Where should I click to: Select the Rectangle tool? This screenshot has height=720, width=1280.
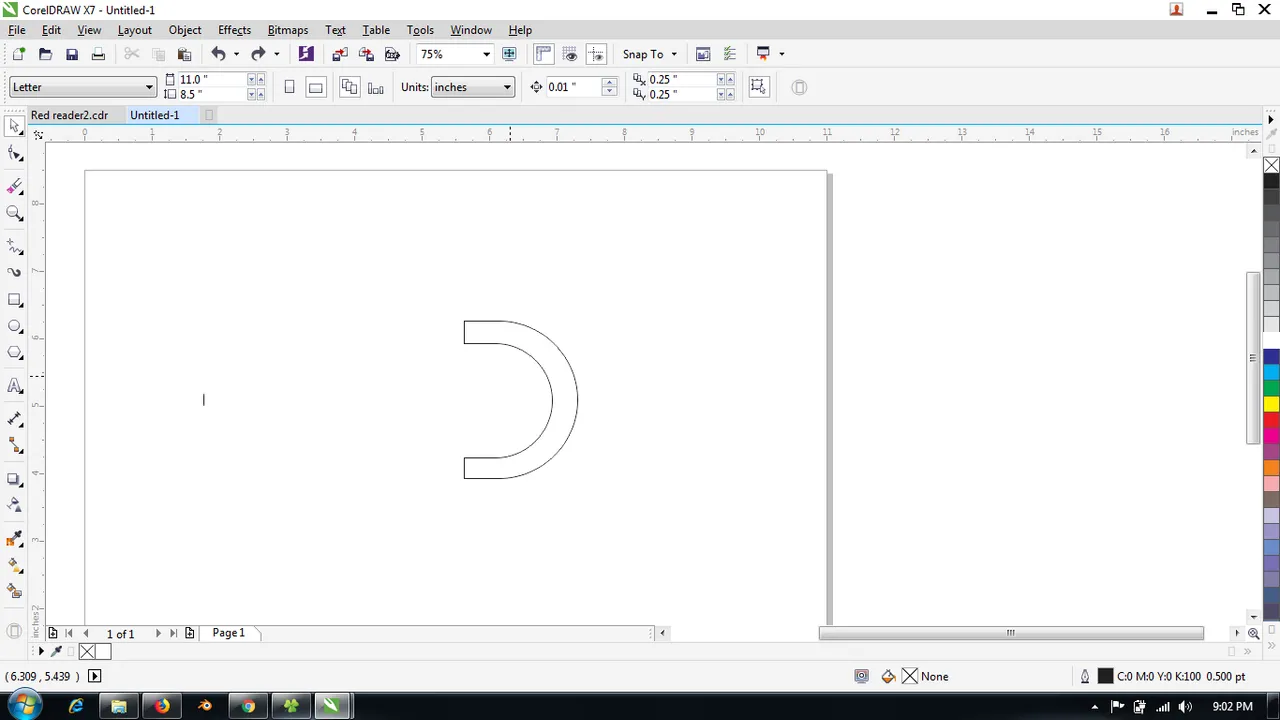click(x=14, y=300)
